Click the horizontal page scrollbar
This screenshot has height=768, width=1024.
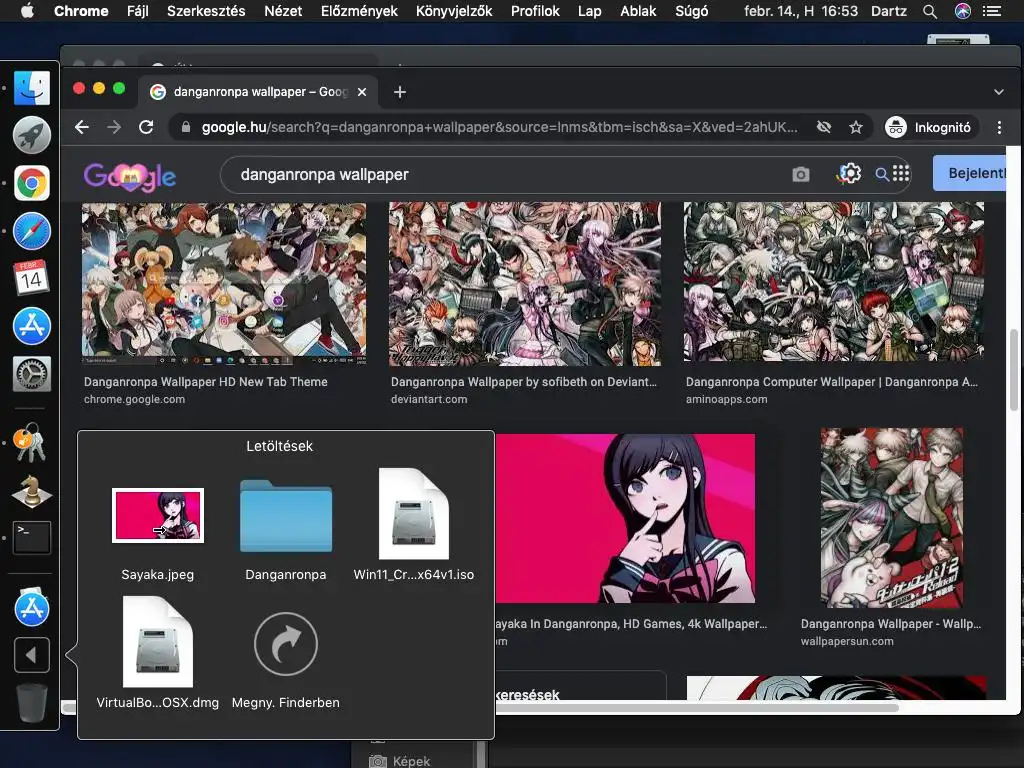click(x=697, y=707)
